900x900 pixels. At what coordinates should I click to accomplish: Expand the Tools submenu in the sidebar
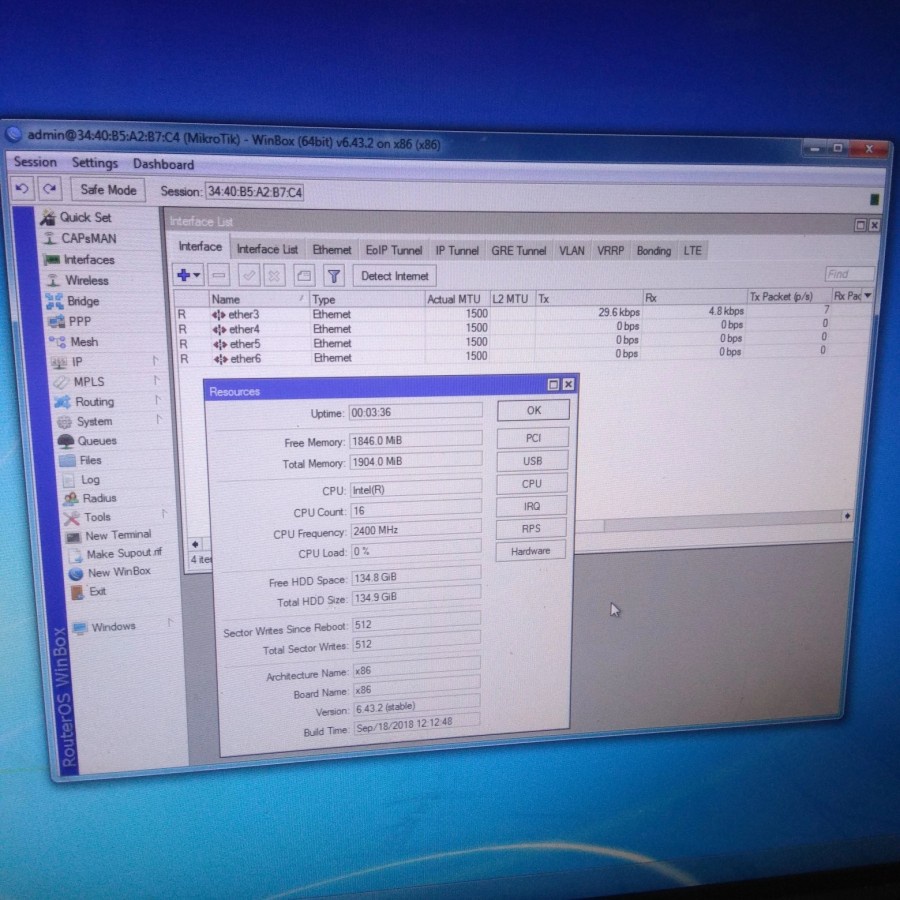click(x=97, y=517)
